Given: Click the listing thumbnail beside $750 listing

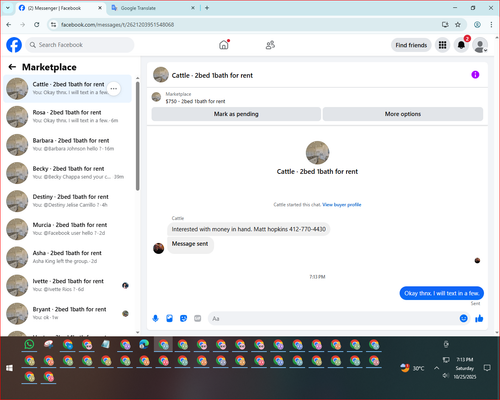Looking at the screenshot, I should pyautogui.click(x=156, y=97).
